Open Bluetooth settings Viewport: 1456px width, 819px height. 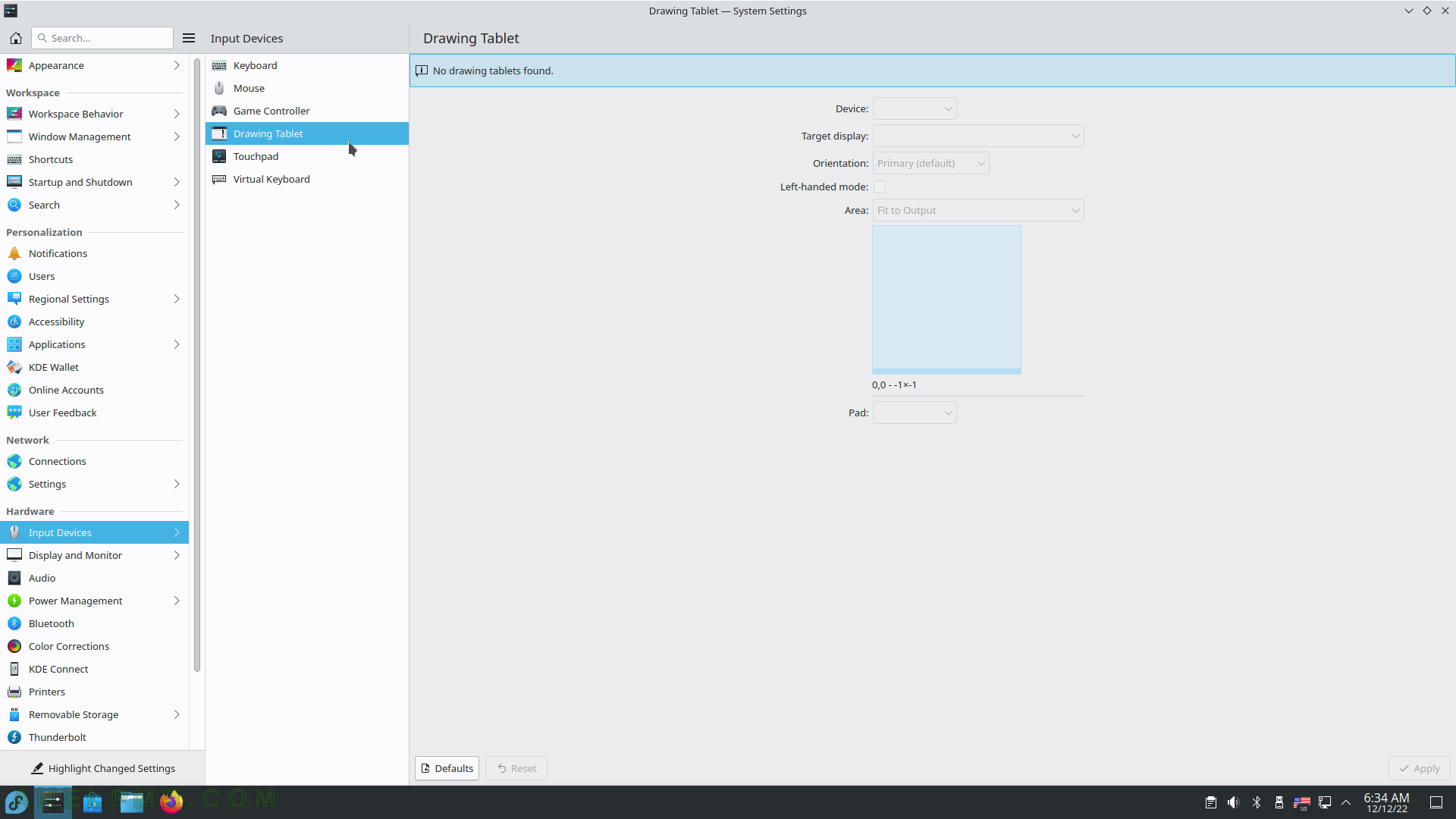[x=94, y=623]
